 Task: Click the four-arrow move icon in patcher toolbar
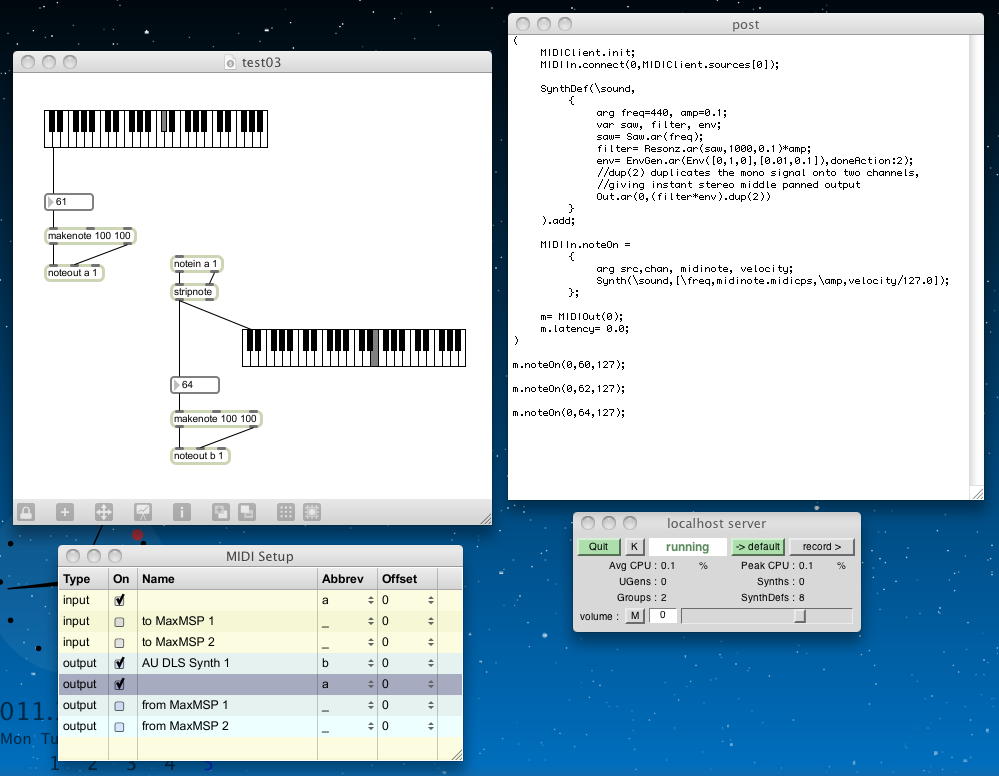[x=103, y=512]
